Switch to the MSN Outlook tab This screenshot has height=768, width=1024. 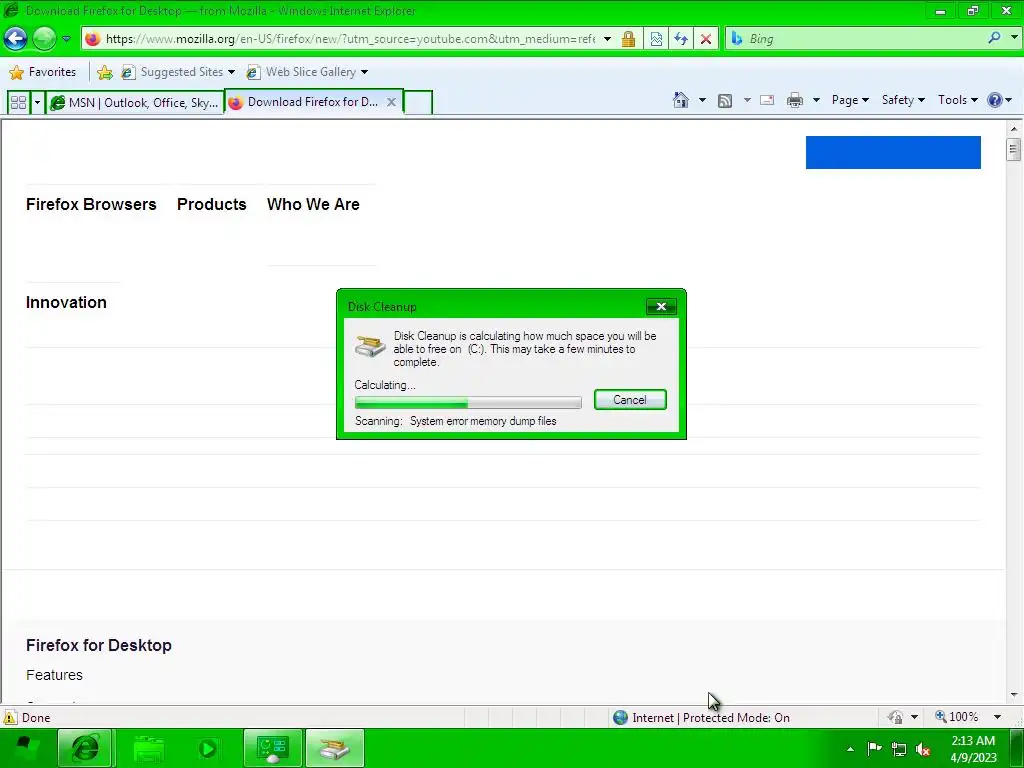(x=135, y=103)
